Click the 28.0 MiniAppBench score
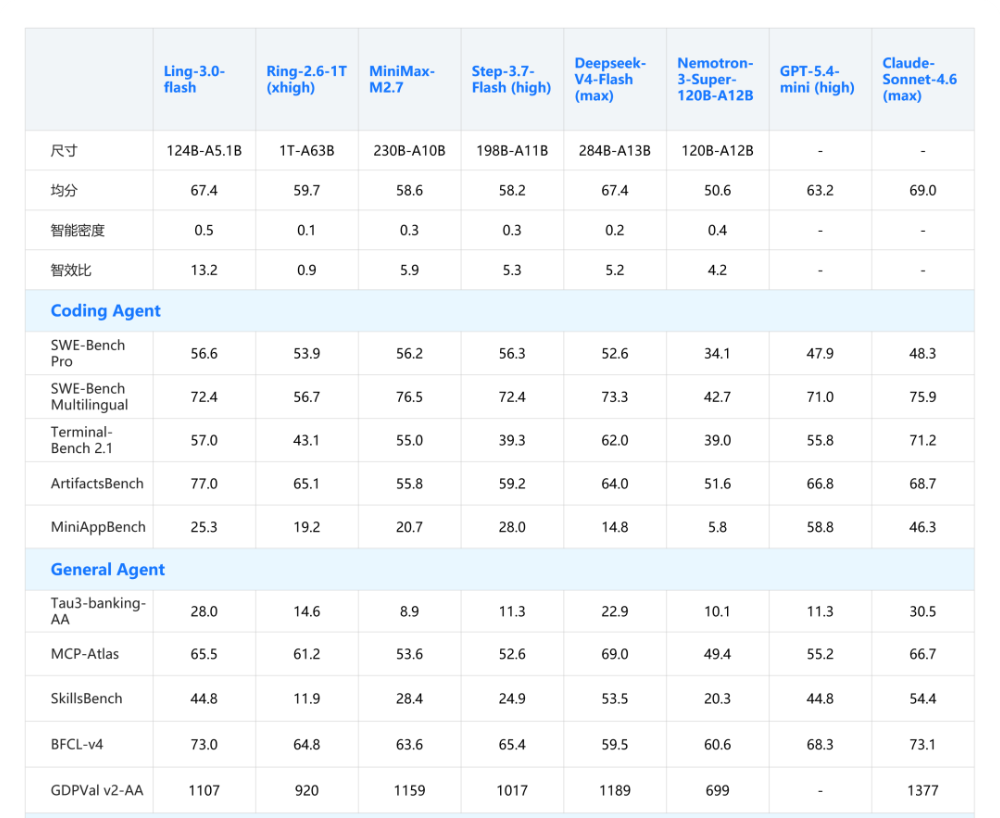 [x=512, y=527]
